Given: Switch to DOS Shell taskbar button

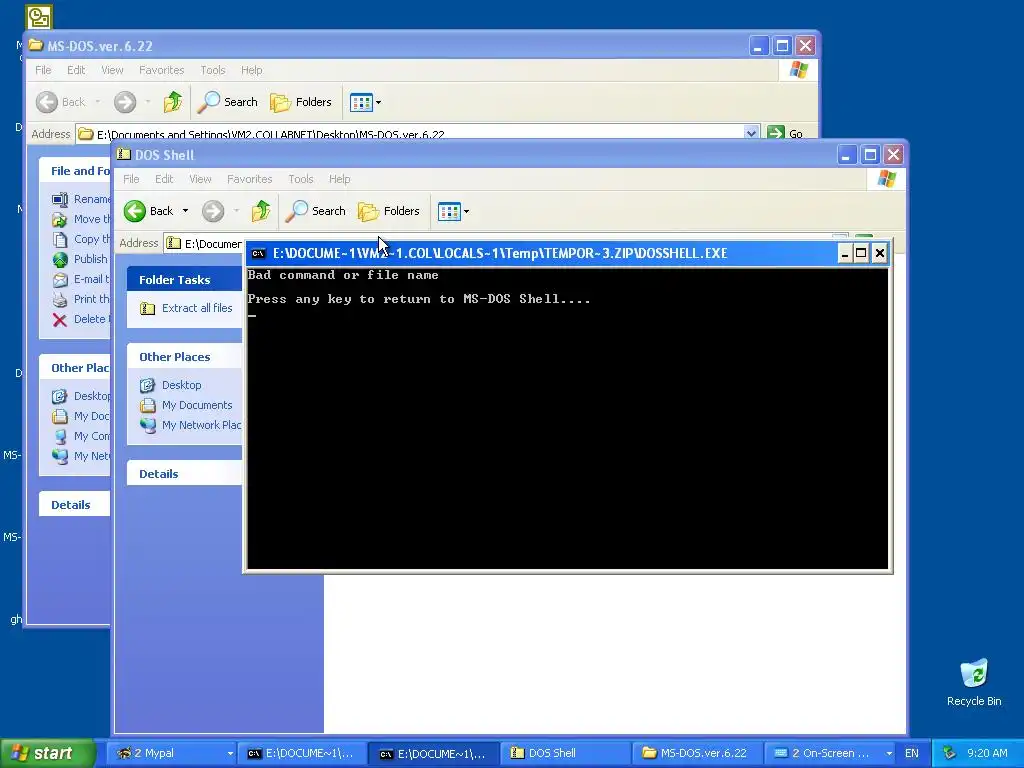Looking at the screenshot, I should (x=566, y=753).
